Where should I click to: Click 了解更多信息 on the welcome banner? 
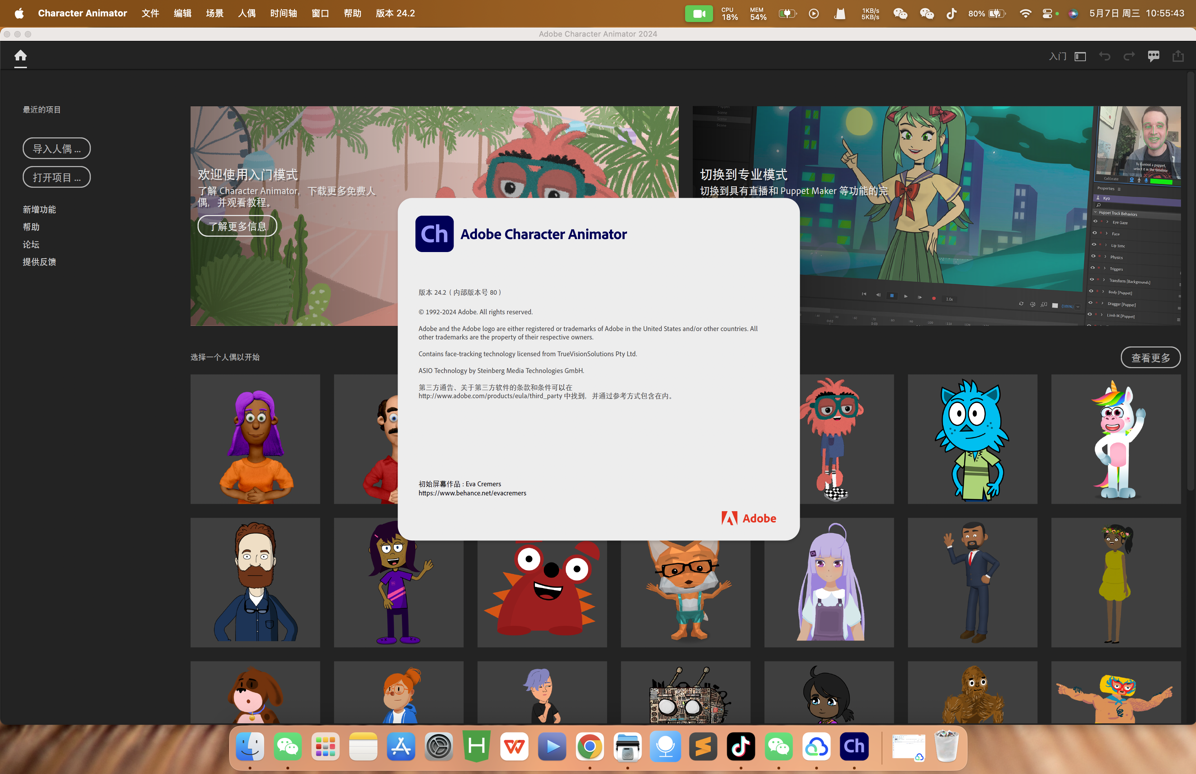(236, 226)
